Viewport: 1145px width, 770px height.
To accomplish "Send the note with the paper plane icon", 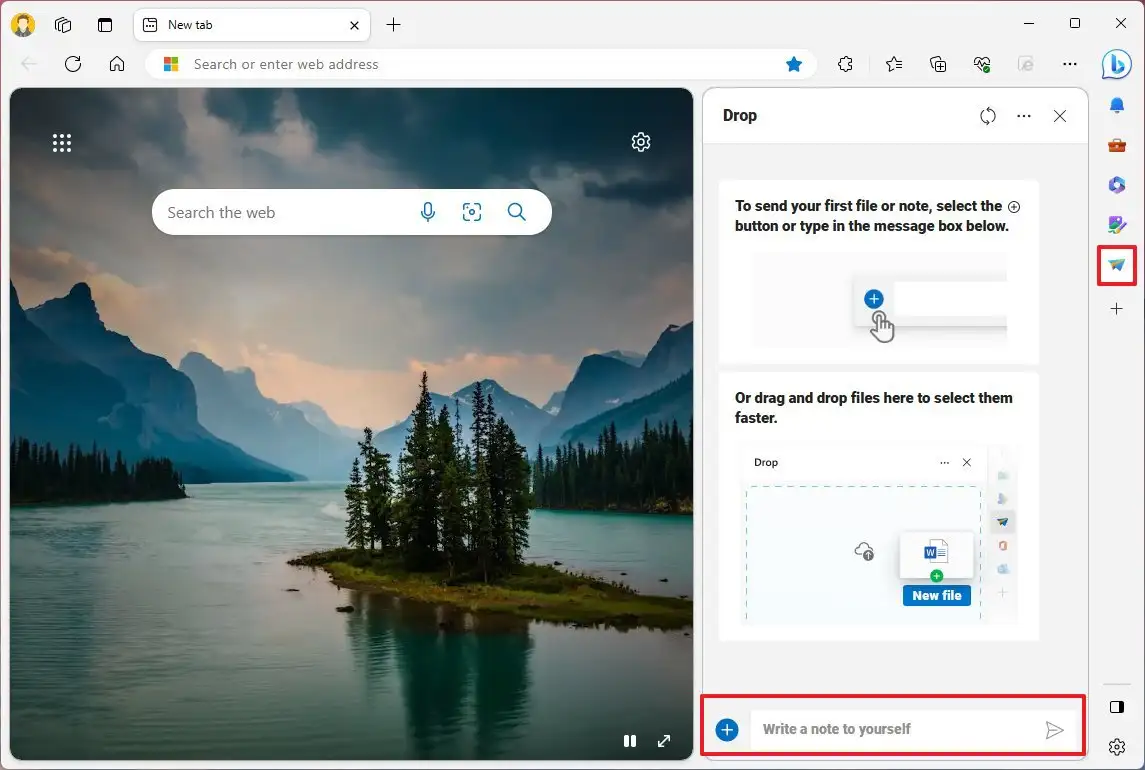I will 1055,729.
